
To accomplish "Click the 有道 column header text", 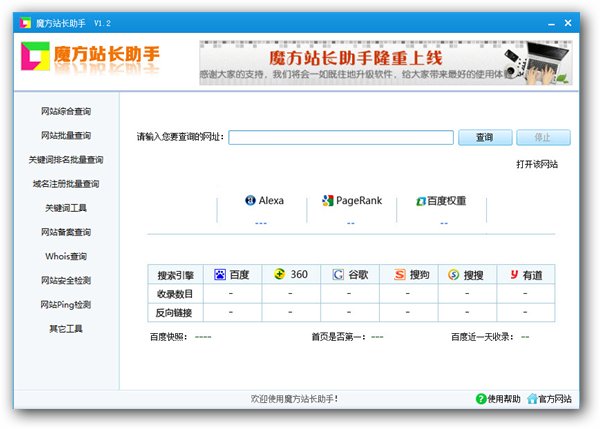I will (x=532, y=275).
